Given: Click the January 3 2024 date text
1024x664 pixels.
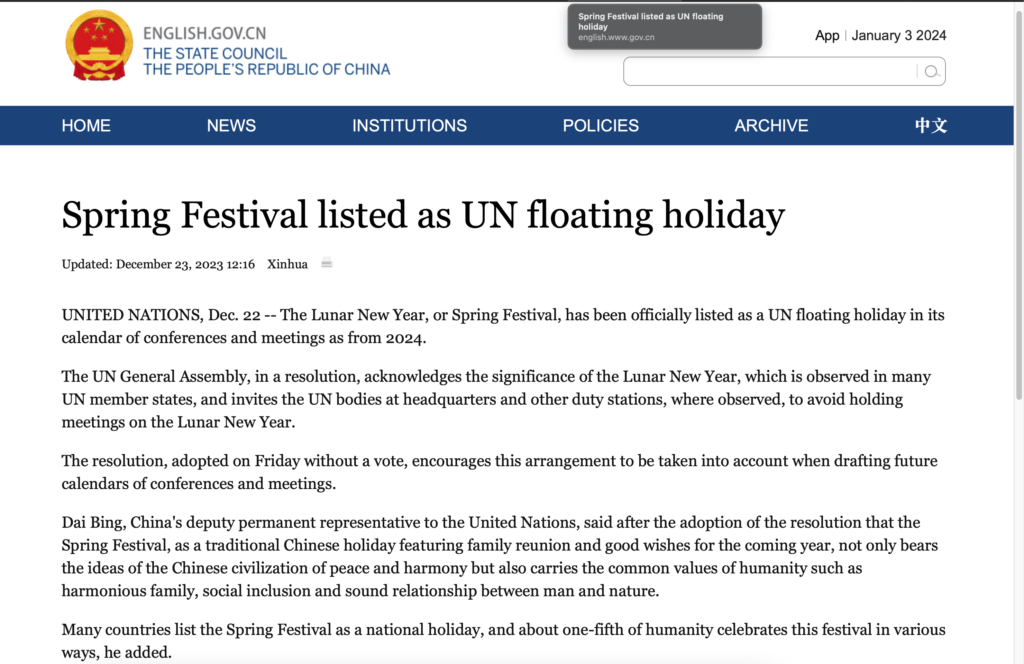Looking at the screenshot, I should point(899,35).
